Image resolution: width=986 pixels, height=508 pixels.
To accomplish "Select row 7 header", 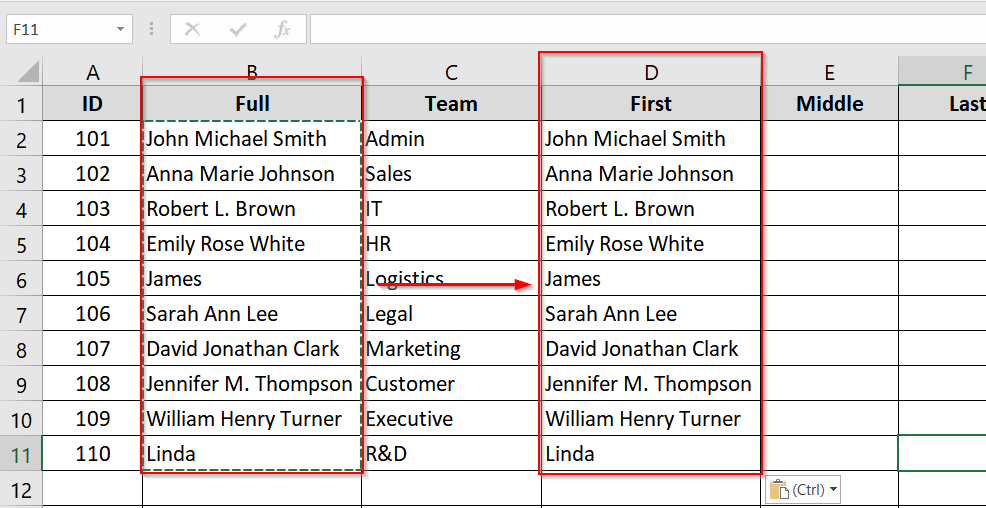I will tap(21, 314).
